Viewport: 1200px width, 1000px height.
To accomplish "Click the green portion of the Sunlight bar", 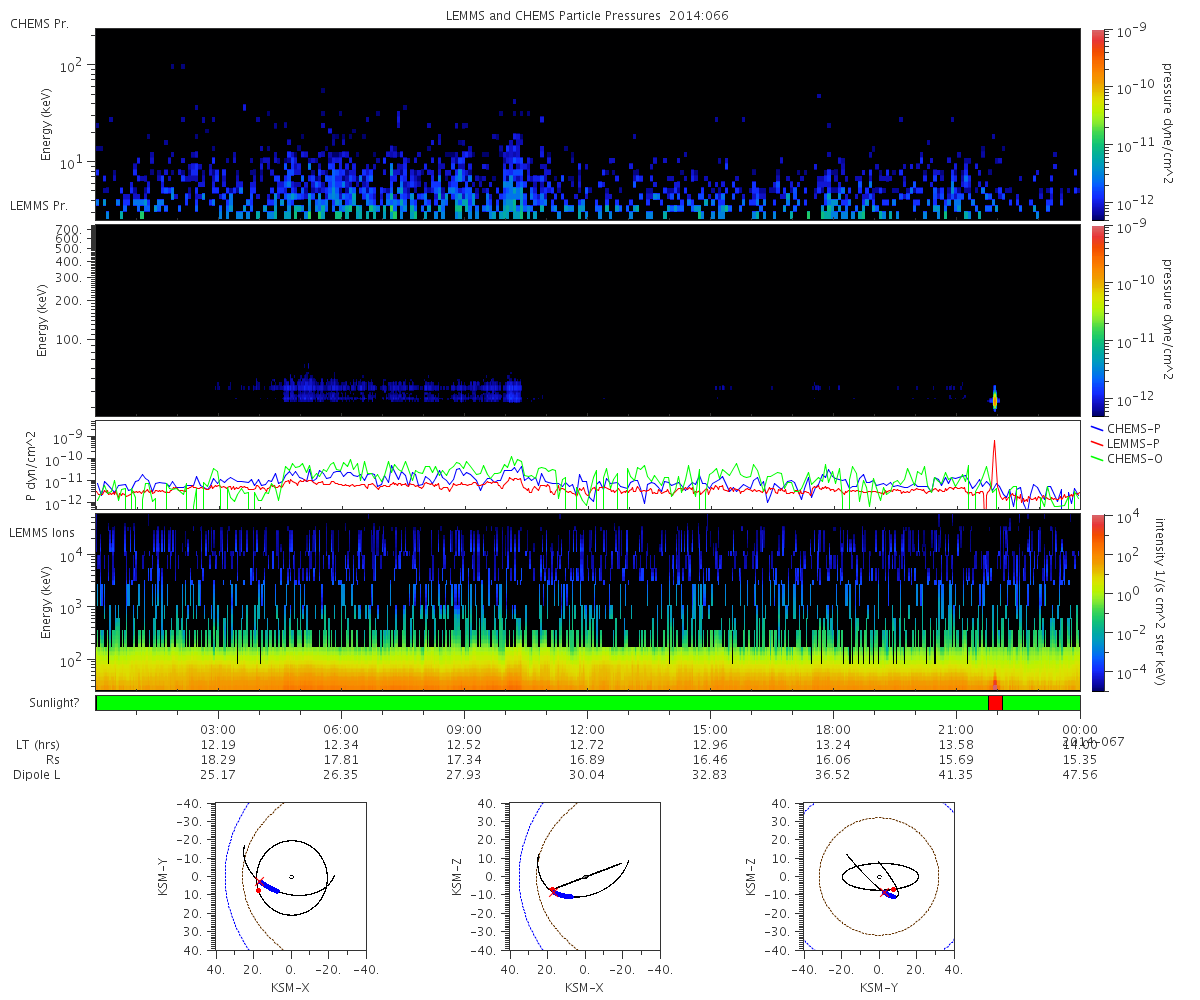I will pyautogui.click(x=540, y=703).
